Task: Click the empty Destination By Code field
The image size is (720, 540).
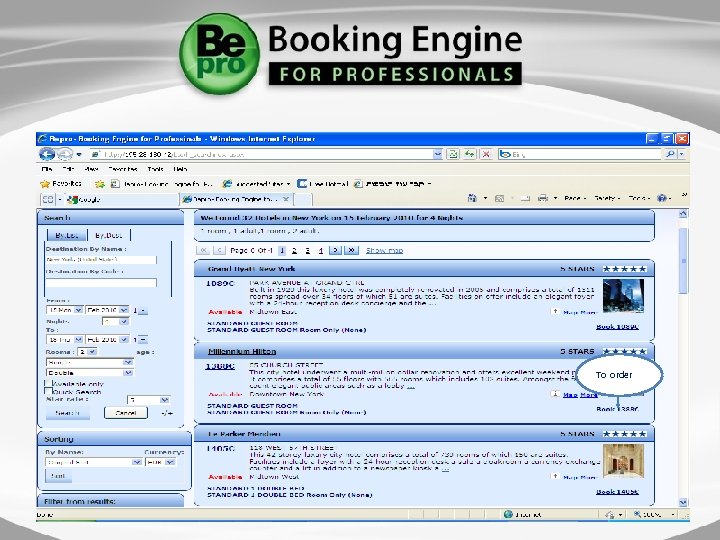Action: tap(101, 282)
